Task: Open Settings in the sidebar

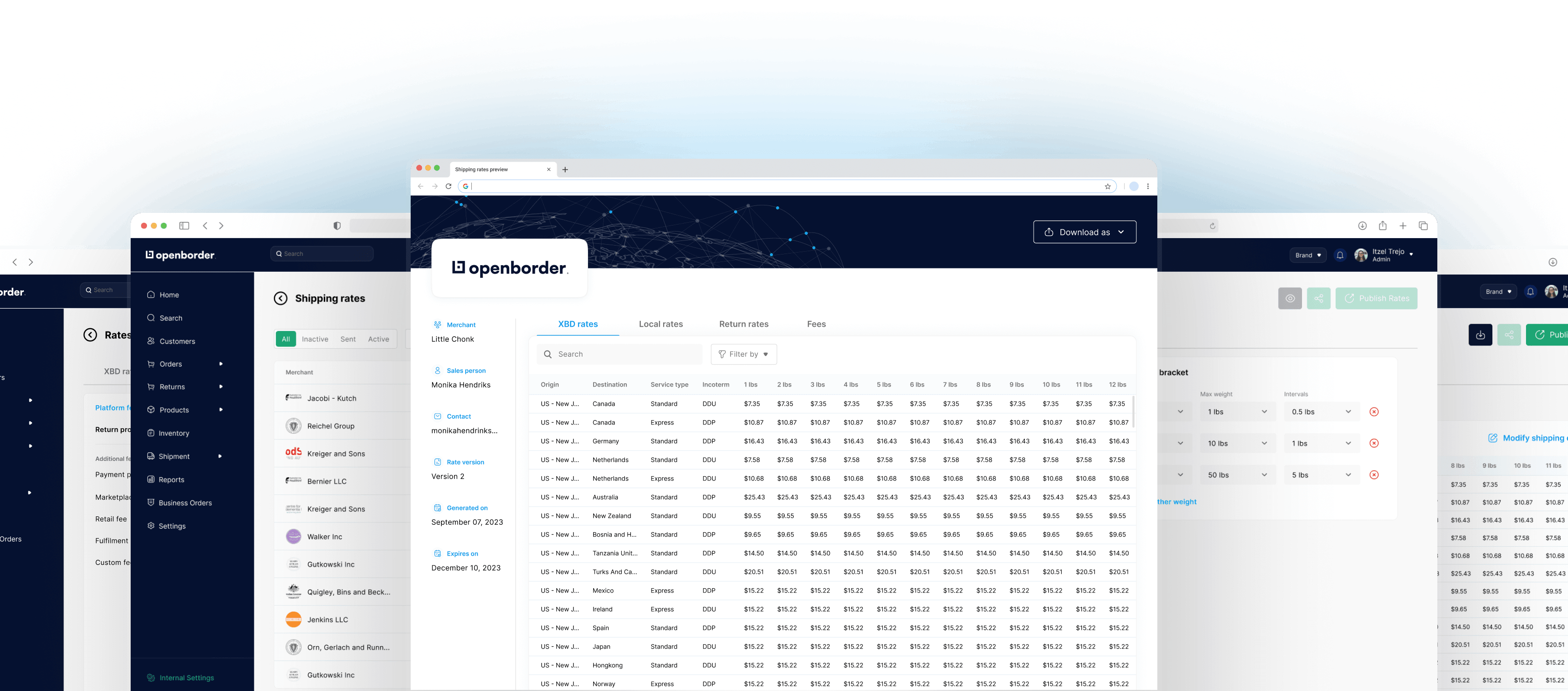Action: [x=166, y=525]
